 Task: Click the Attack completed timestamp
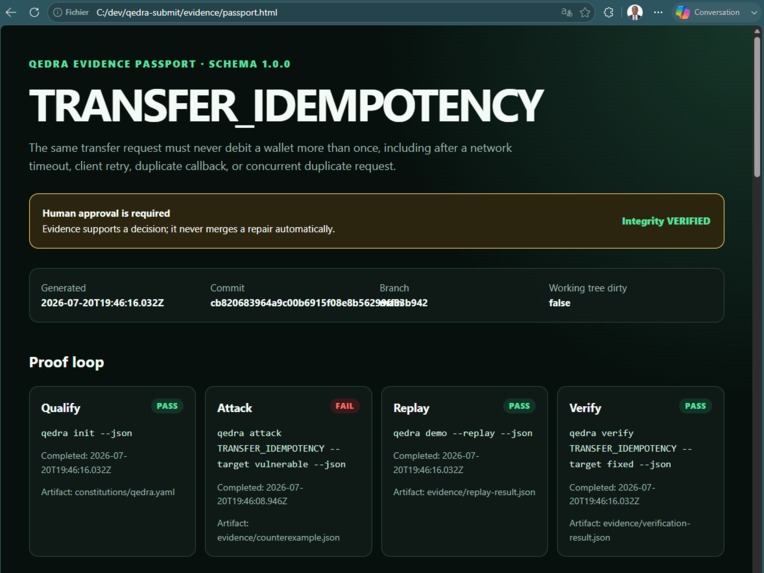260,494
